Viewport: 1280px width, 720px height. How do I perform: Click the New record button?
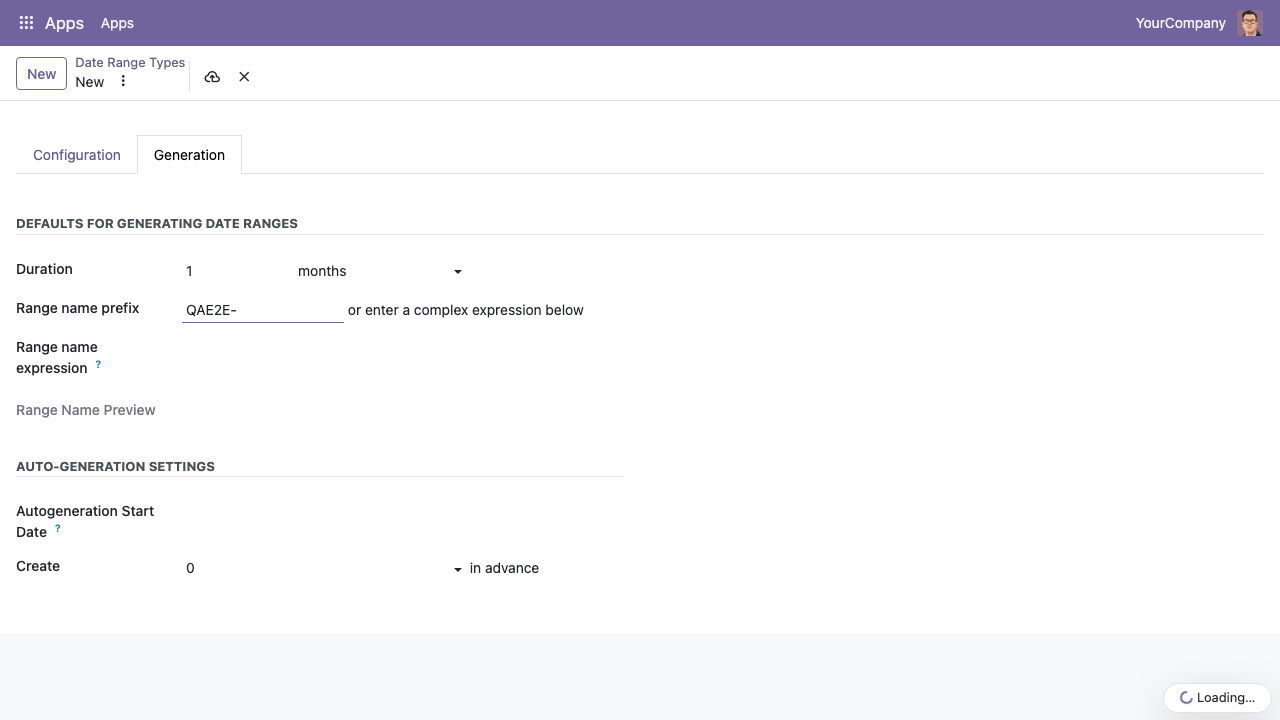point(42,74)
